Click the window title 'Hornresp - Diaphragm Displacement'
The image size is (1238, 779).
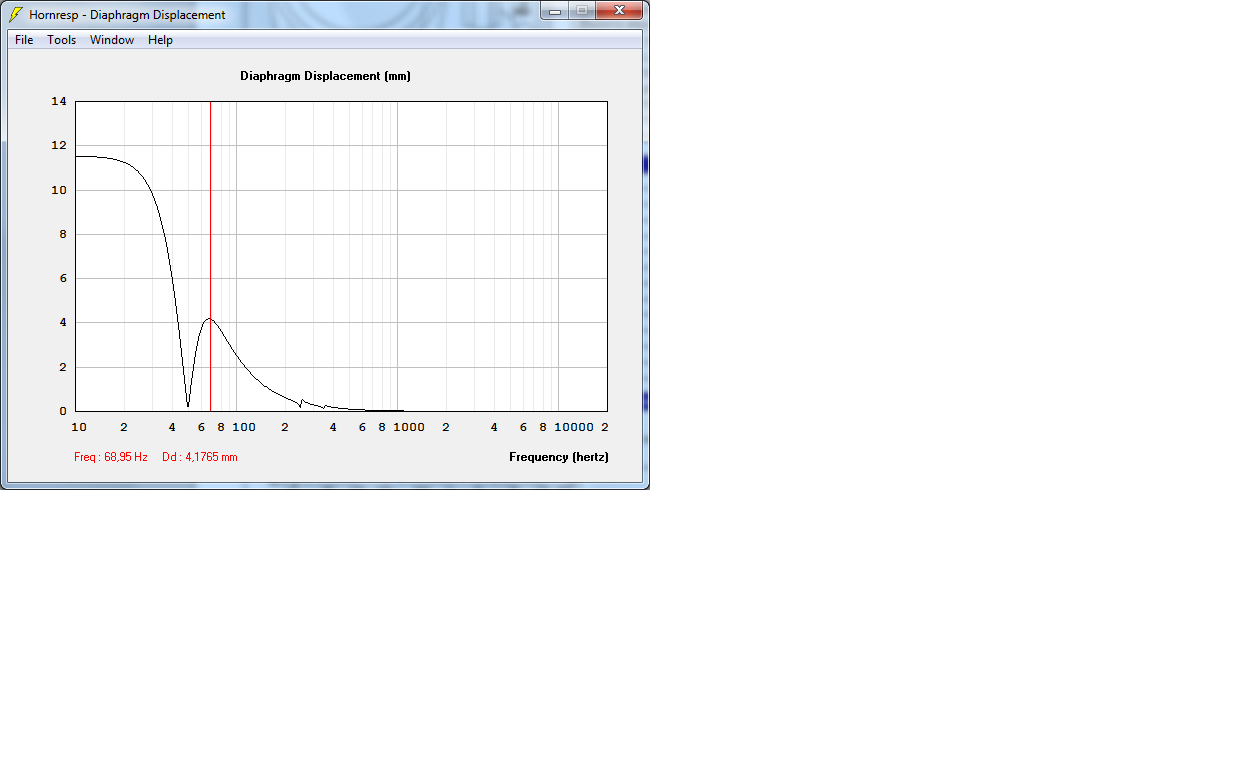tap(127, 15)
